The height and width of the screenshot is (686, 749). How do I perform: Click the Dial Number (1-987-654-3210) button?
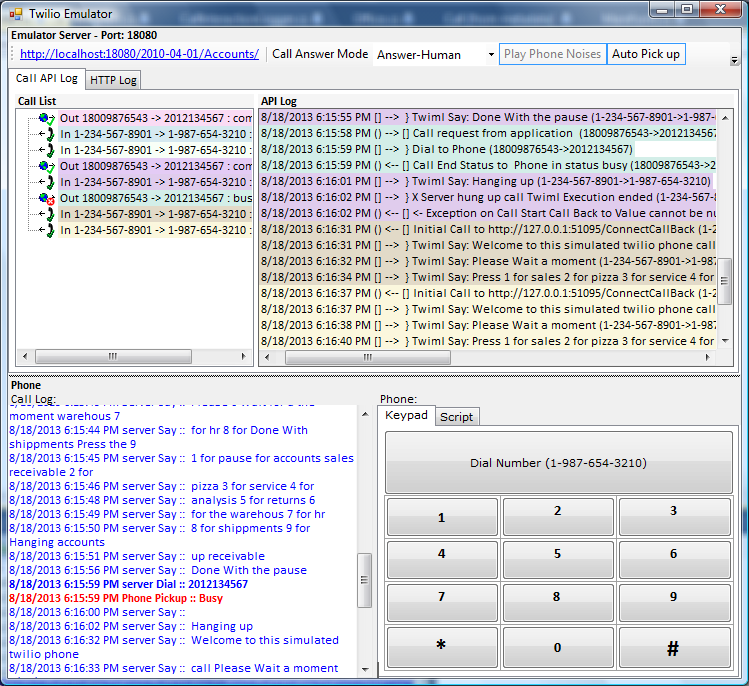(x=558, y=462)
